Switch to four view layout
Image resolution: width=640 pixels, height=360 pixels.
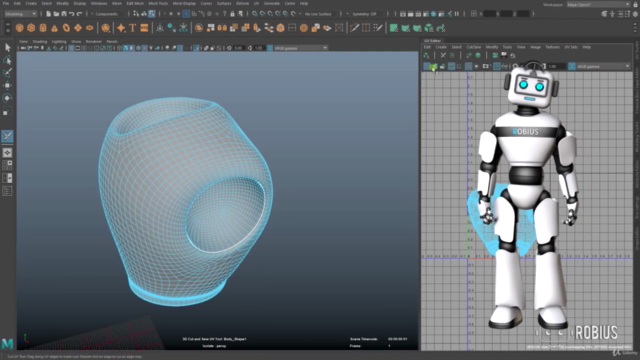click(x=7, y=165)
